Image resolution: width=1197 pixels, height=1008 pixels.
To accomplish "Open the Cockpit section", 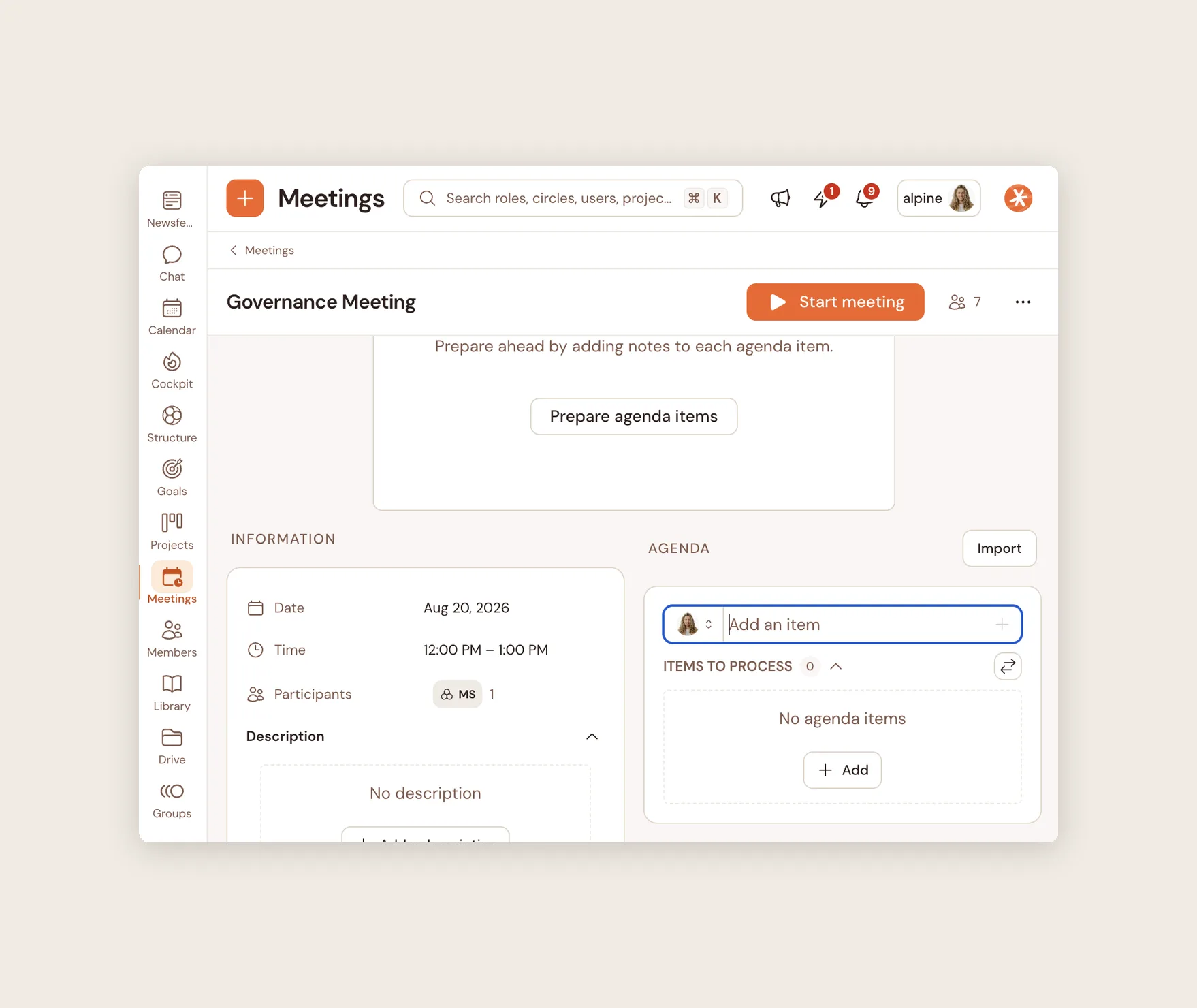I will [172, 371].
